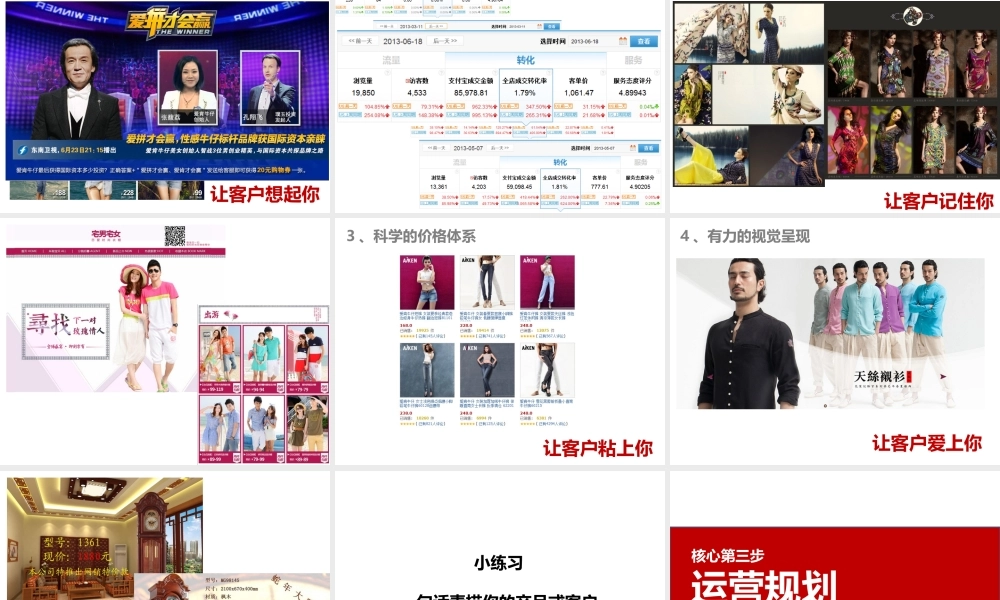Click the calendar icon beside the 选择时间 field
The width and height of the screenshot is (1000, 600).
pyautogui.click(x=621, y=40)
